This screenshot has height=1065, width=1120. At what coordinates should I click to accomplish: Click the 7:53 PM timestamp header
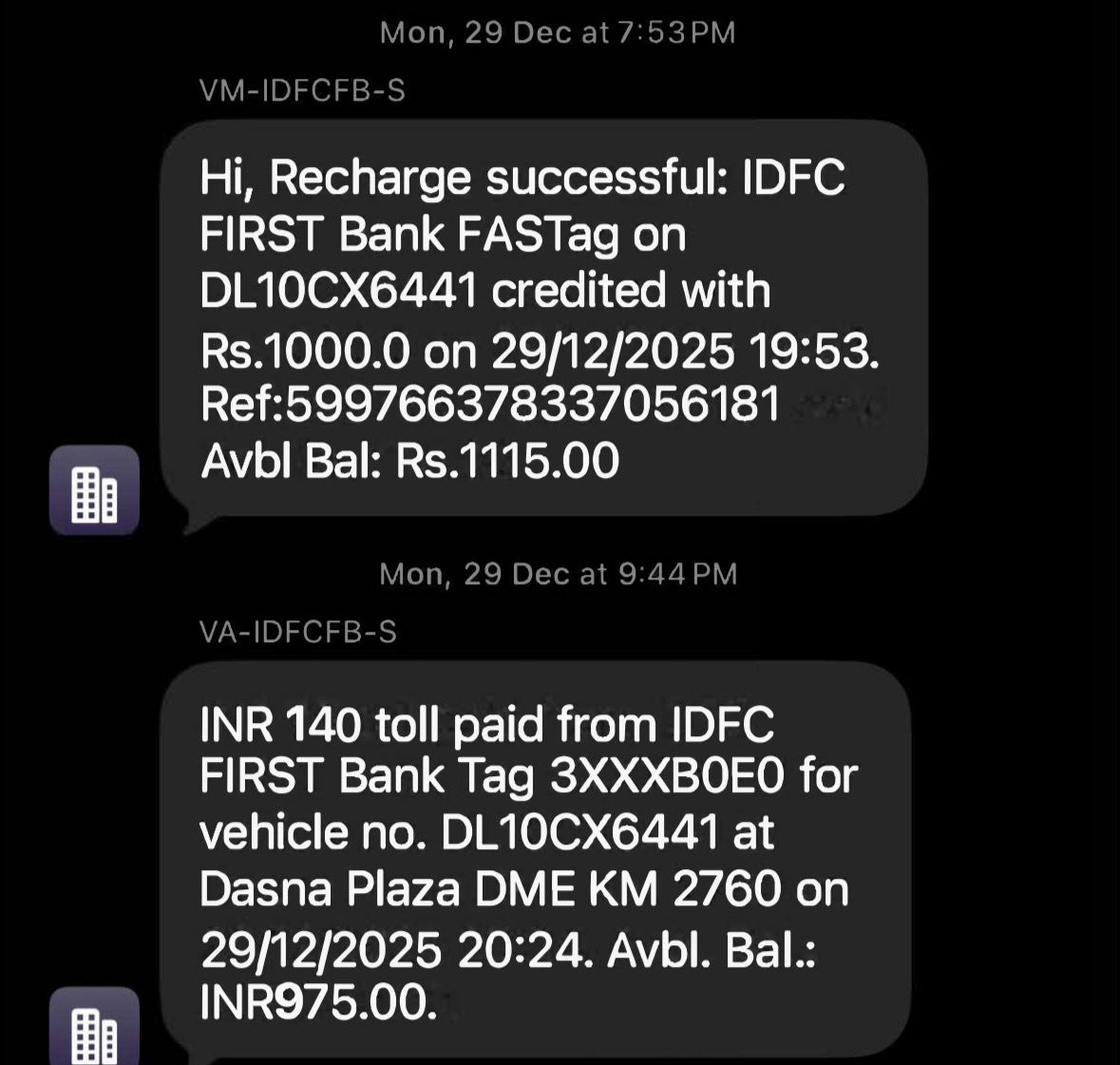(558, 33)
